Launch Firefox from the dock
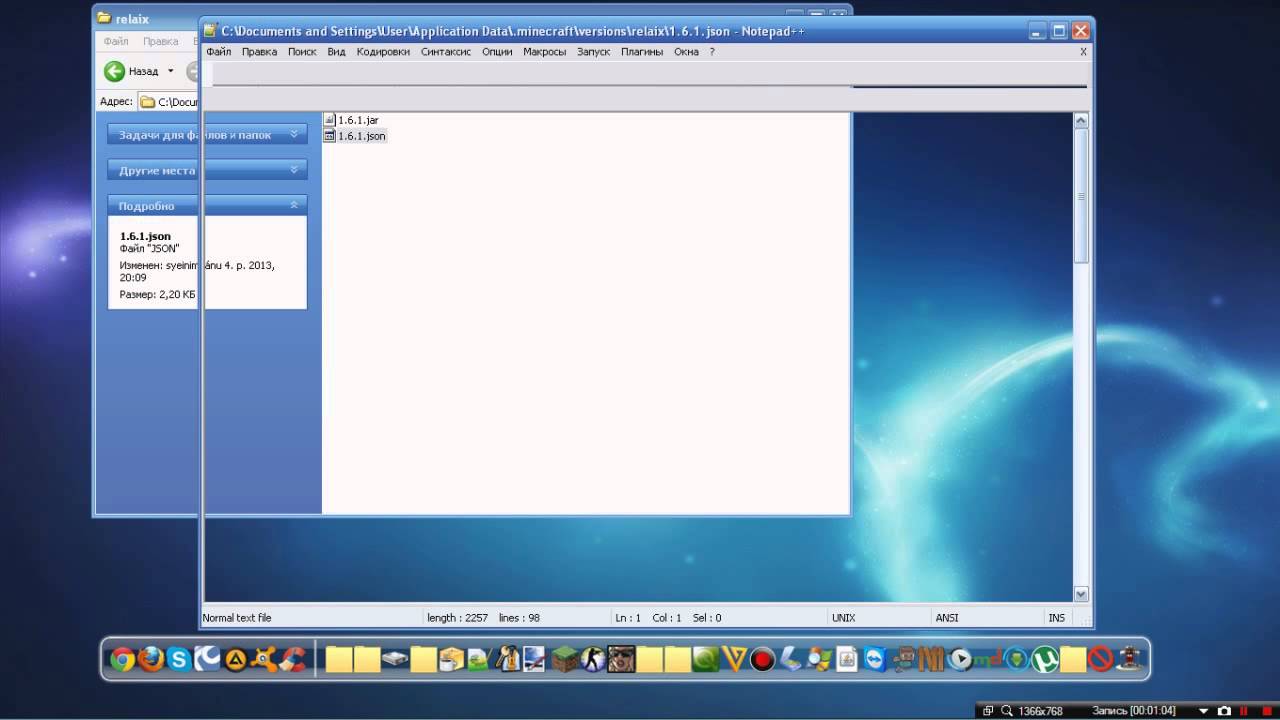Viewport: 1280px width, 720px height. tap(151, 659)
